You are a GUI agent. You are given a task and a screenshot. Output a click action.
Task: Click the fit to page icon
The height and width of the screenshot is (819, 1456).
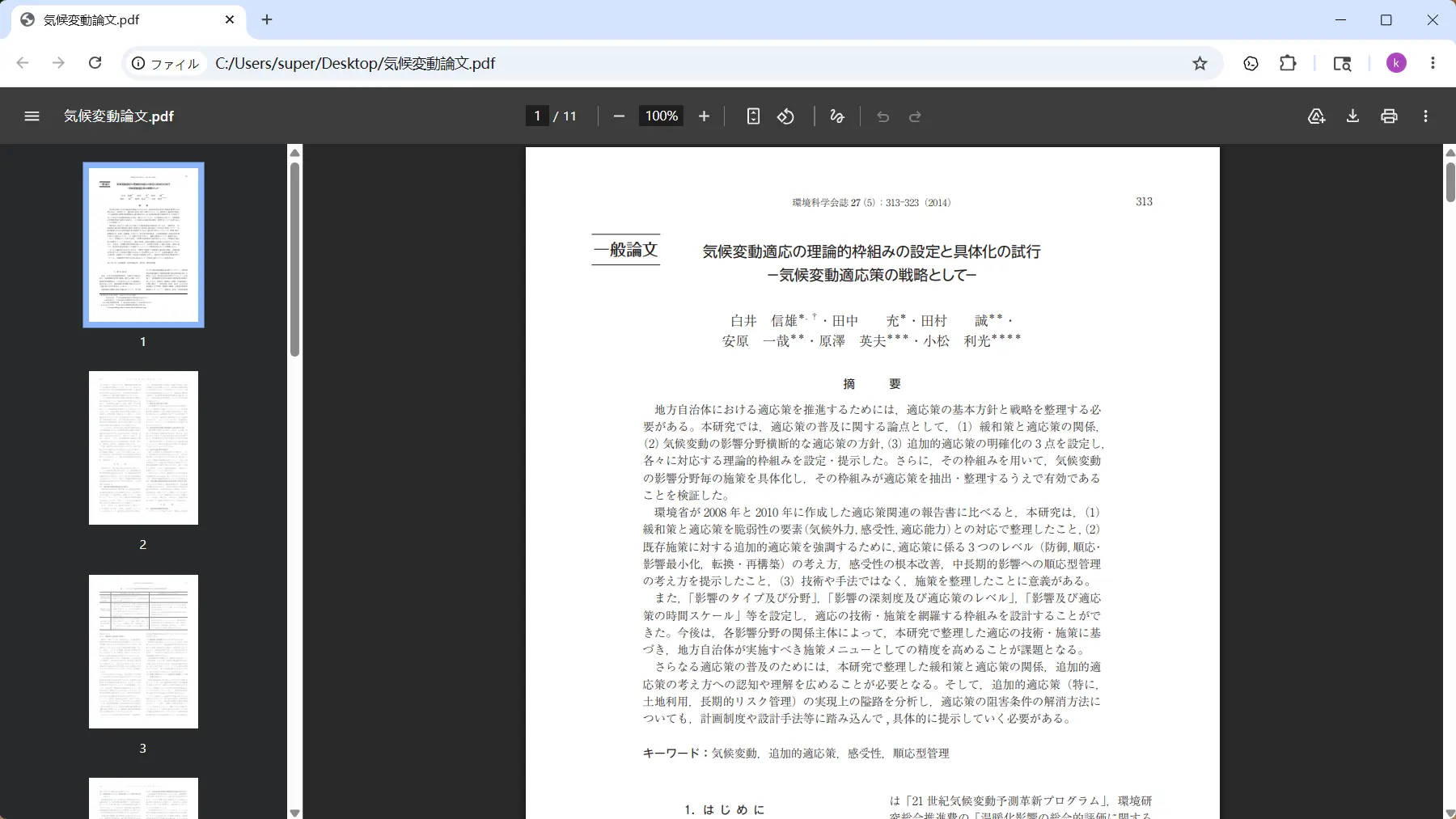pos(753,116)
